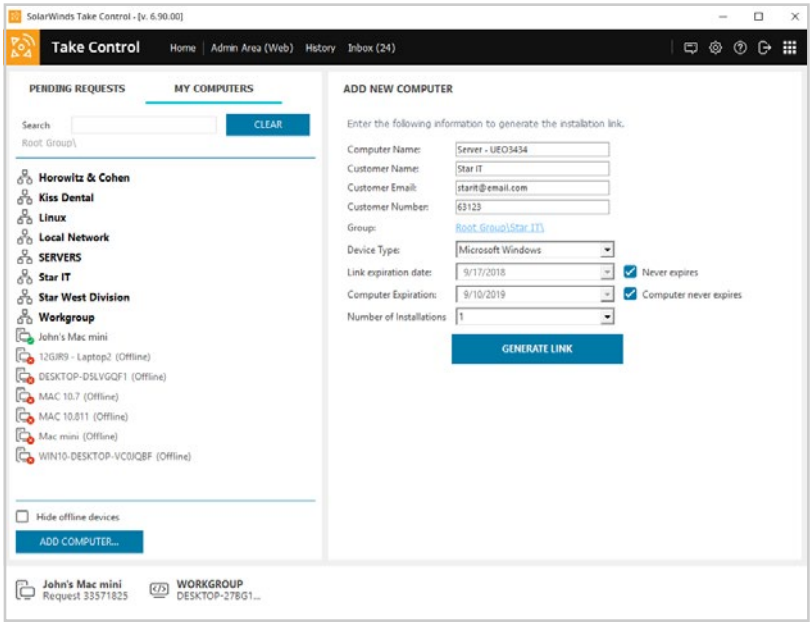Click the help question mark icon
This screenshot has height=625, width=812.
tap(740, 48)
